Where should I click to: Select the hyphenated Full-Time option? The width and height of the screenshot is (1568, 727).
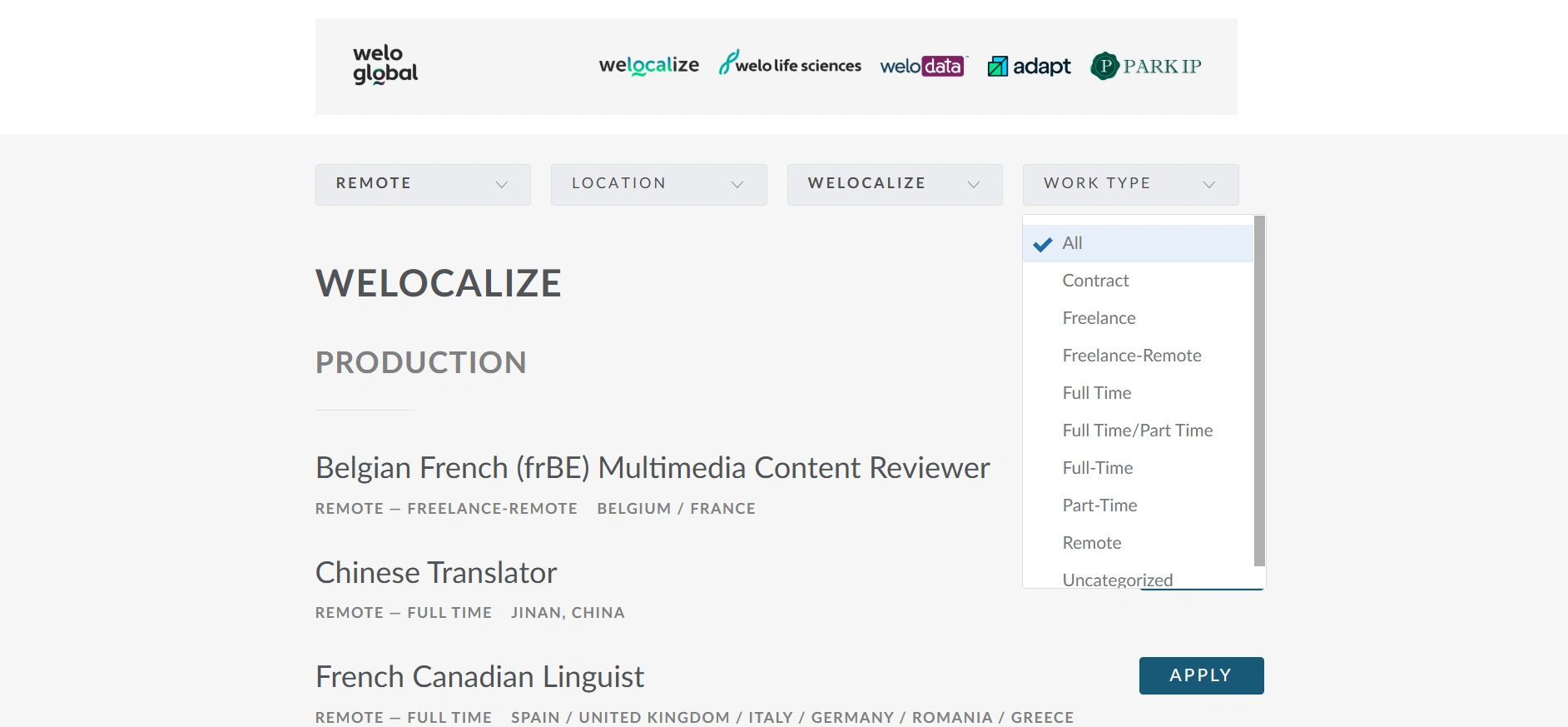[1138, 468]
